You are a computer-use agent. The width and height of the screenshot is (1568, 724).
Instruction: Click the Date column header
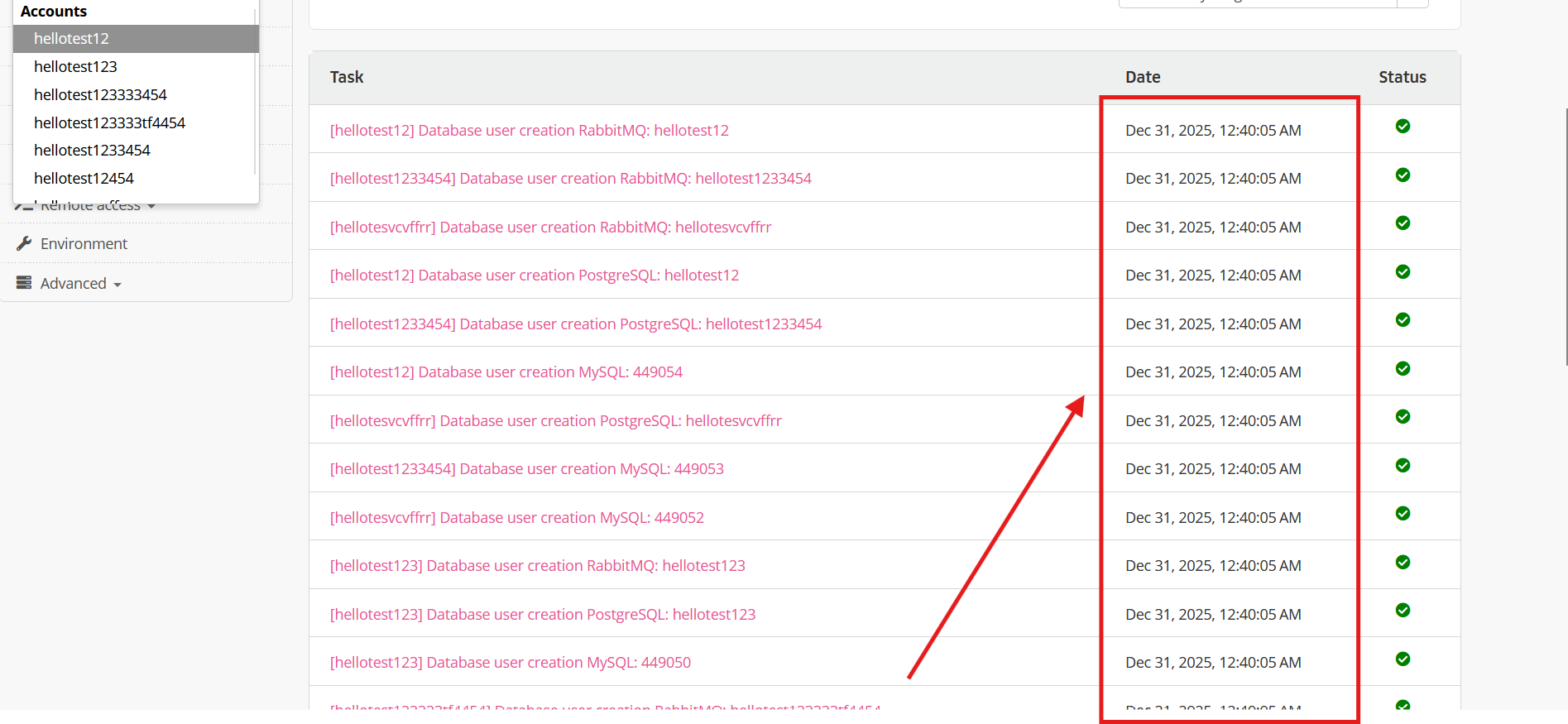tap(1143, 77)
